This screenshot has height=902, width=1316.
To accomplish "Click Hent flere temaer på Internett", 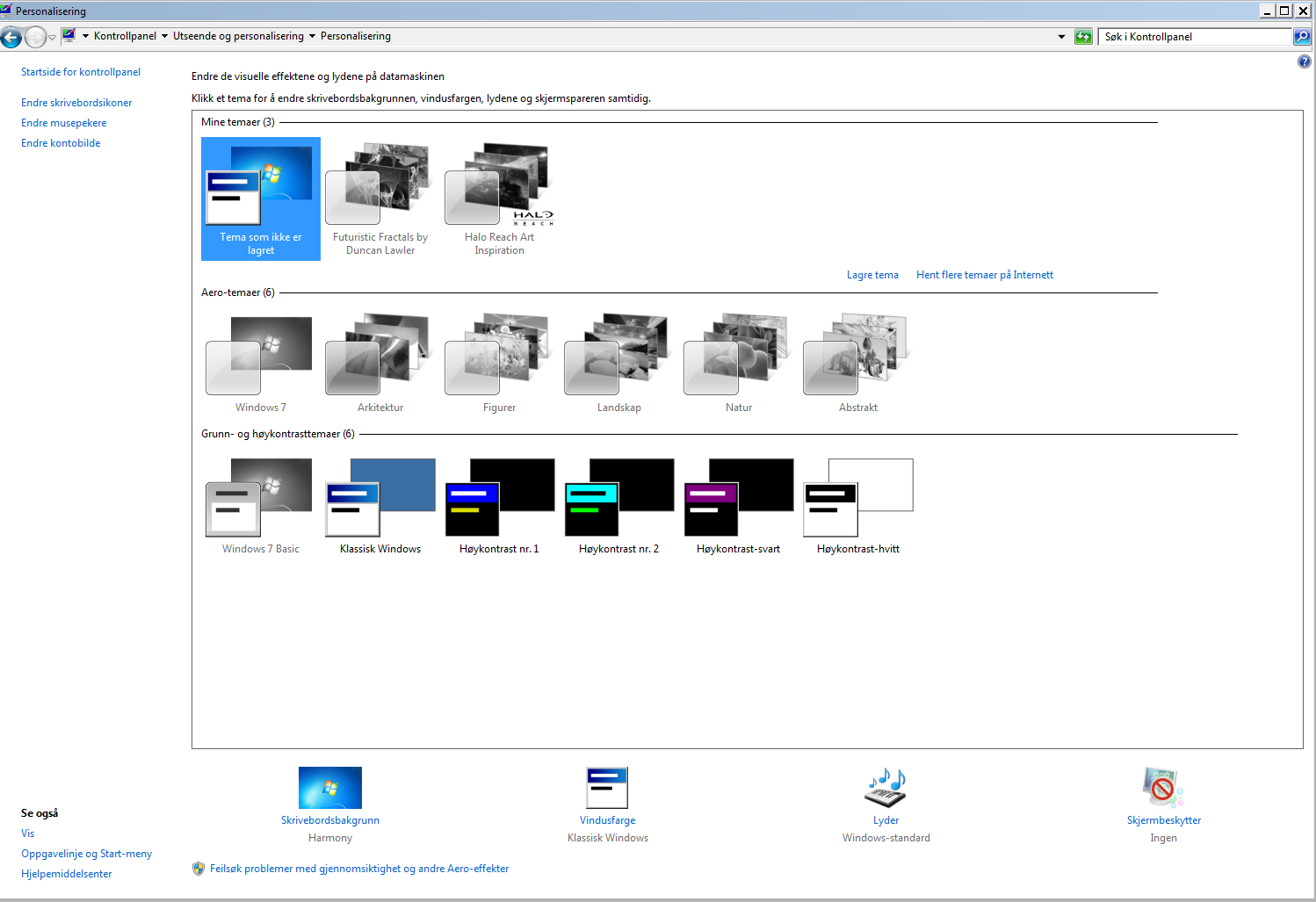I will click(x=985, y=275).
